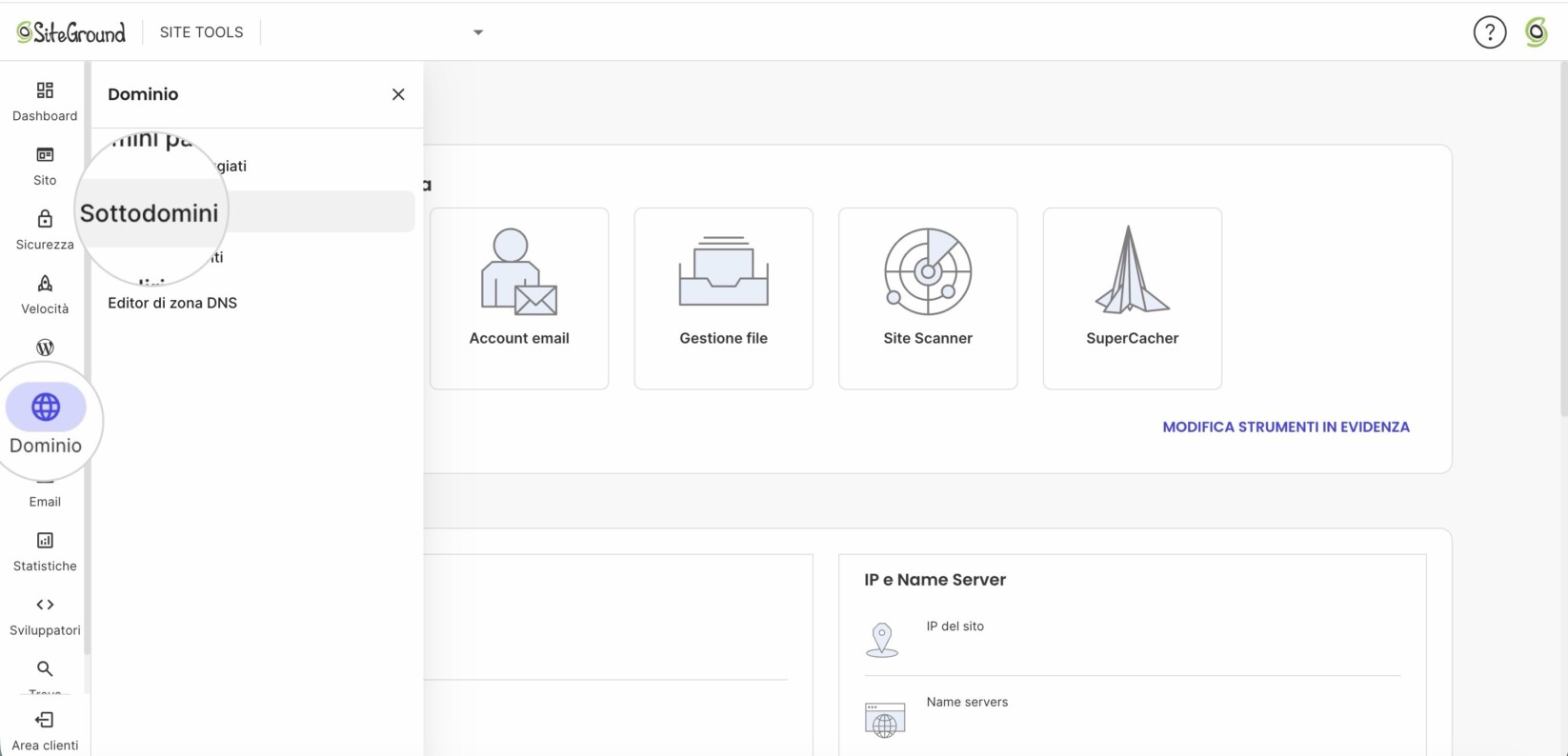
Task: Expand the site selector dropdown arrow
Action: (x=478, y=32)
